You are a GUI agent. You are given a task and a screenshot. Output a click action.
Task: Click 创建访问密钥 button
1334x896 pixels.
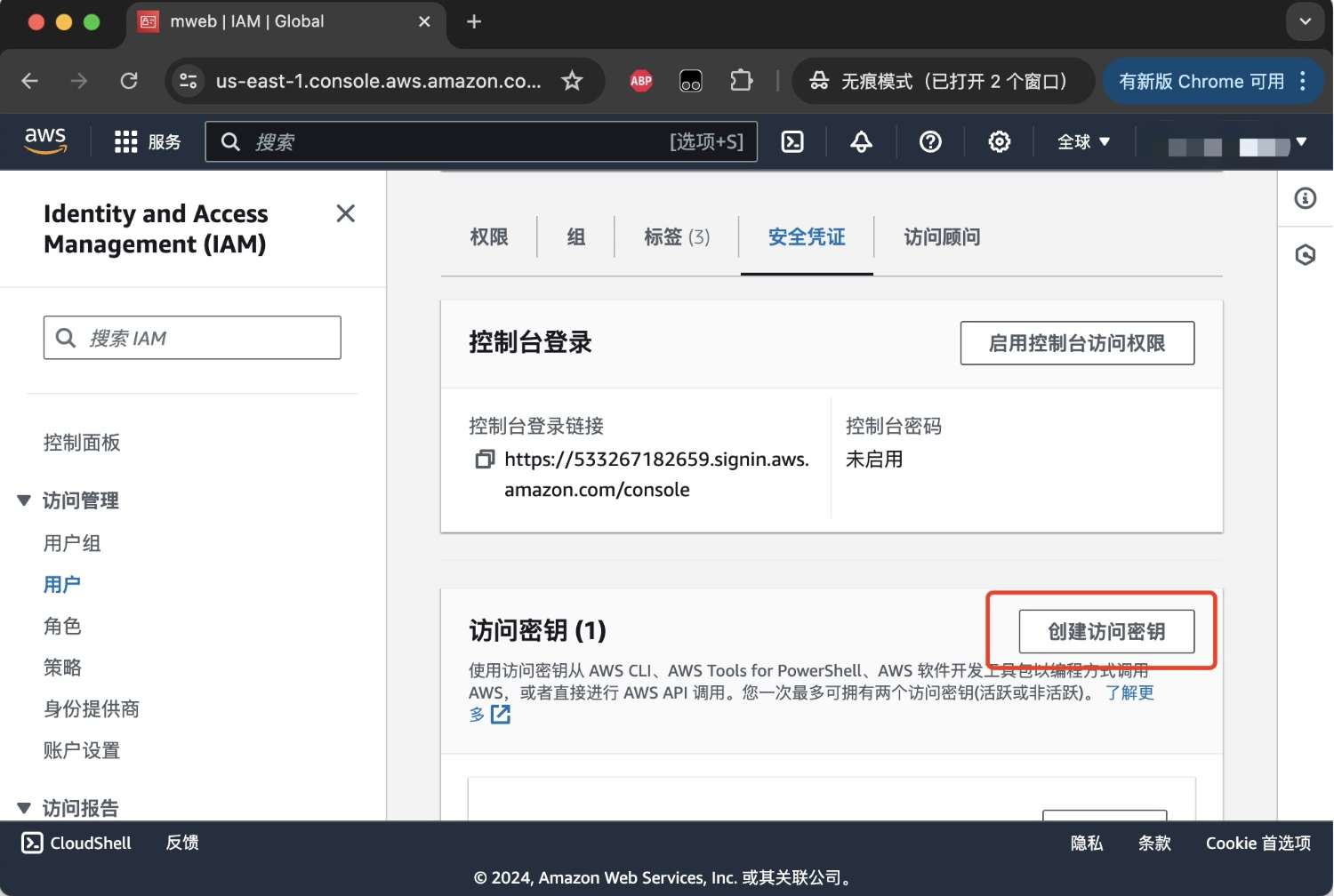tap(1106, 631)
